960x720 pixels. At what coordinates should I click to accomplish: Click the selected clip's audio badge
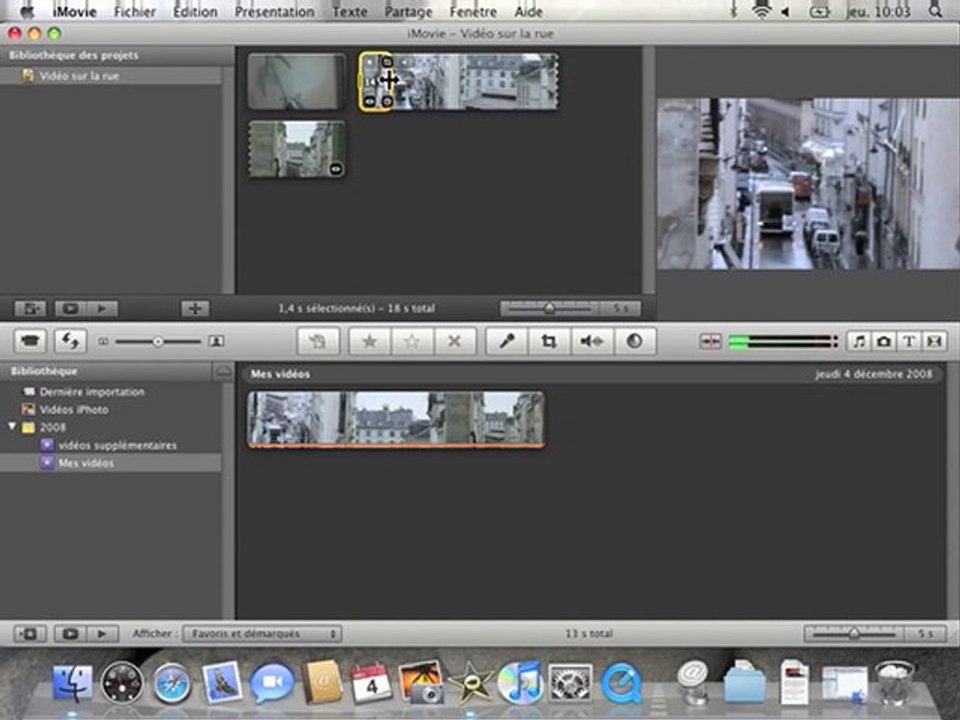[403, 62]
